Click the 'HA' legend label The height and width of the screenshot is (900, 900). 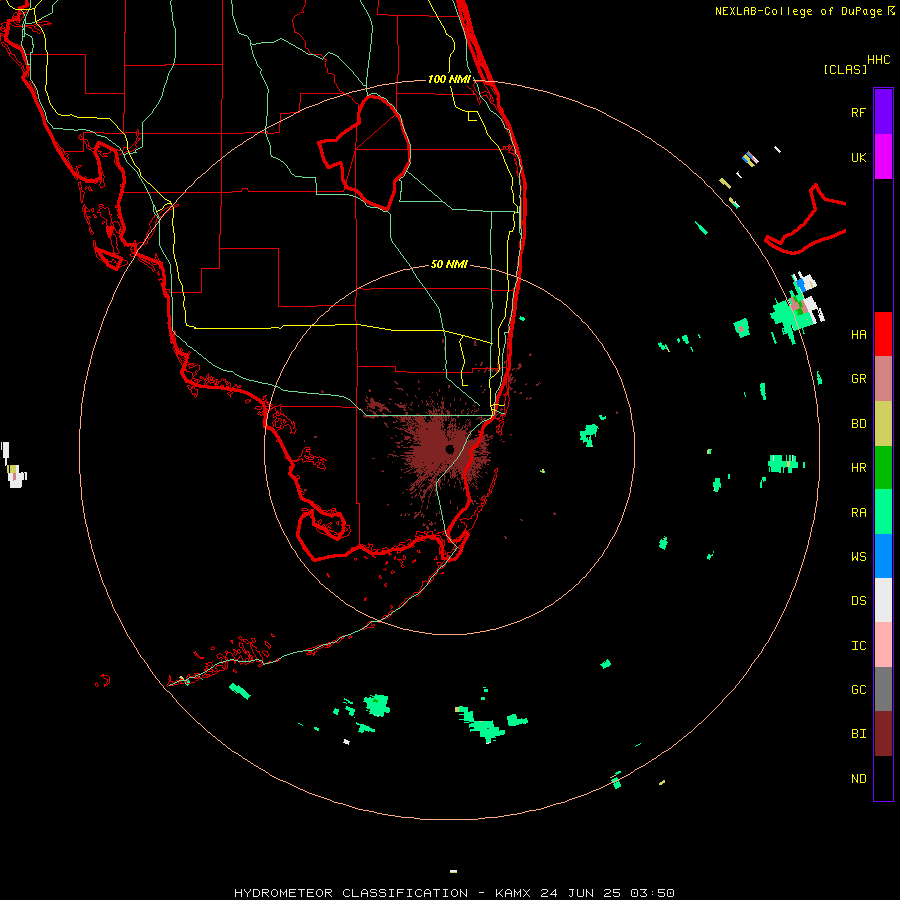[858, 334]
